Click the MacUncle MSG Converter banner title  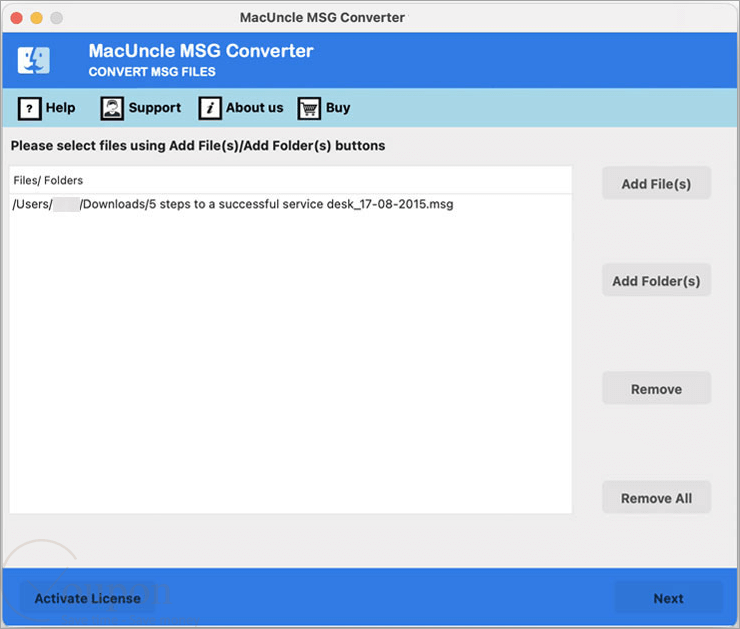coord(201,51)
